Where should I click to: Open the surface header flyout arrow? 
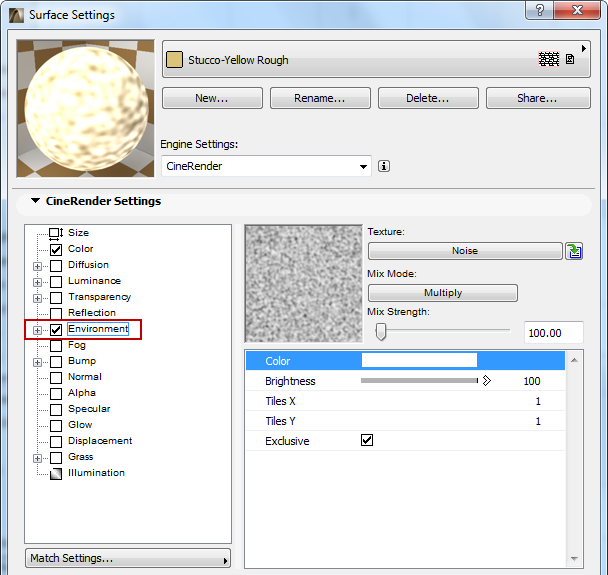tap(584, 48)
